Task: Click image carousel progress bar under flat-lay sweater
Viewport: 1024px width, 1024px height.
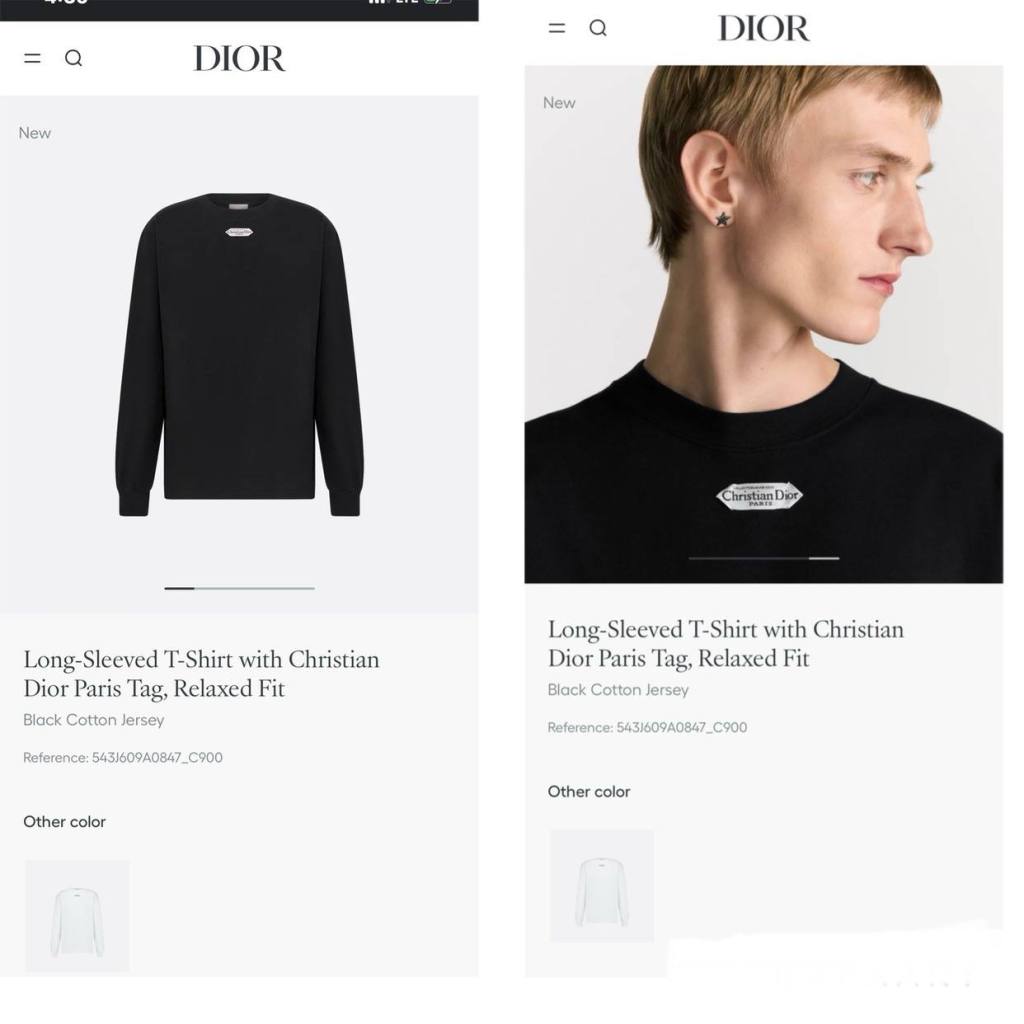Action: [239, 588]
